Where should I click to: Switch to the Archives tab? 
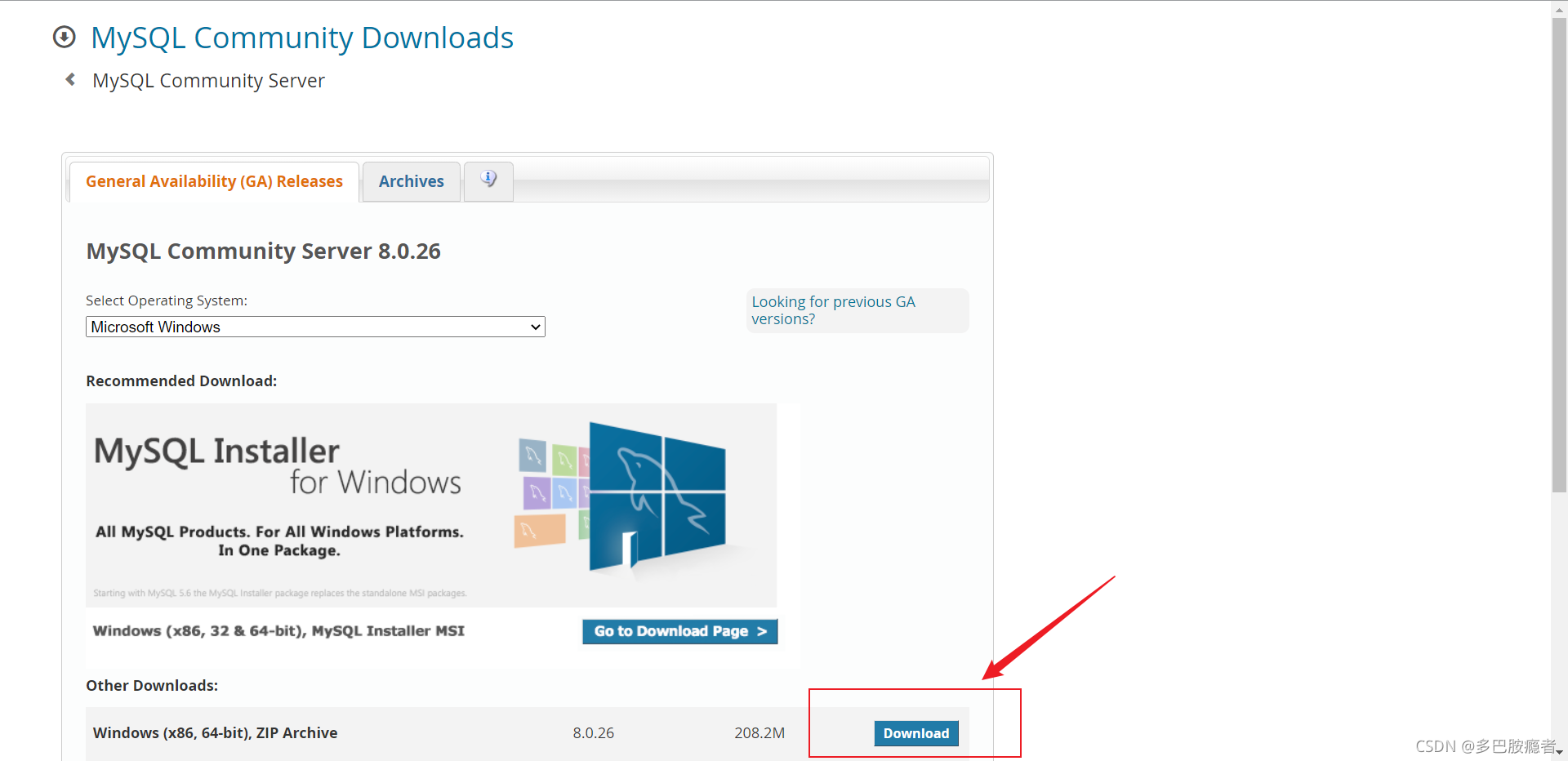coord(412,181)
